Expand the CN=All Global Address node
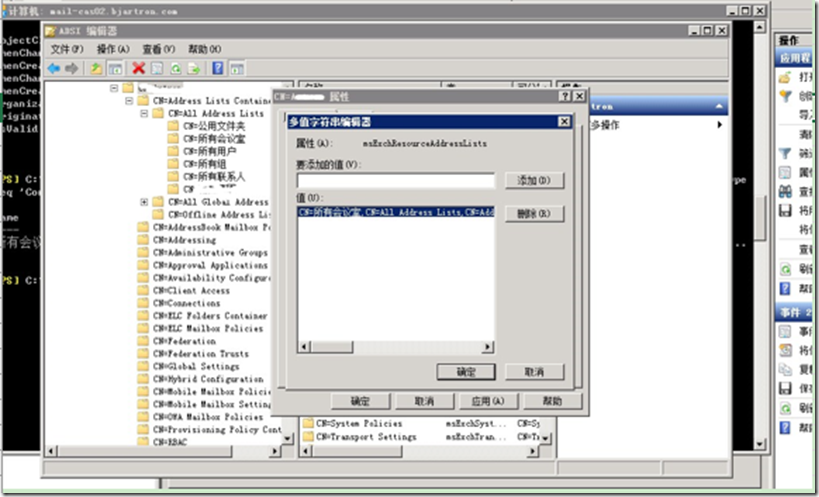The width and height of the screenshot is (819, 497). point(144,202)
